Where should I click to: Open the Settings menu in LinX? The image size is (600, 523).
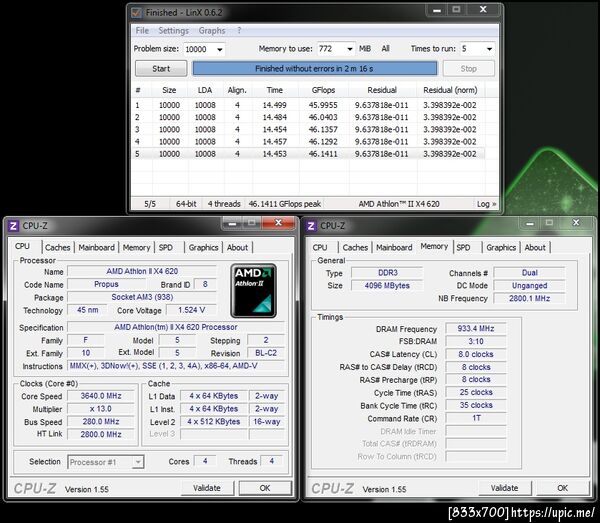173,31
